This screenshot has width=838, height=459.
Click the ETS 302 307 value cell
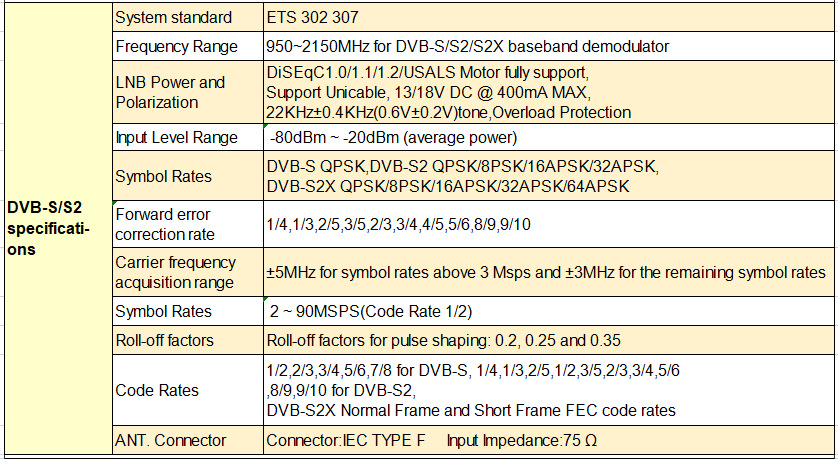click(546, 17)
